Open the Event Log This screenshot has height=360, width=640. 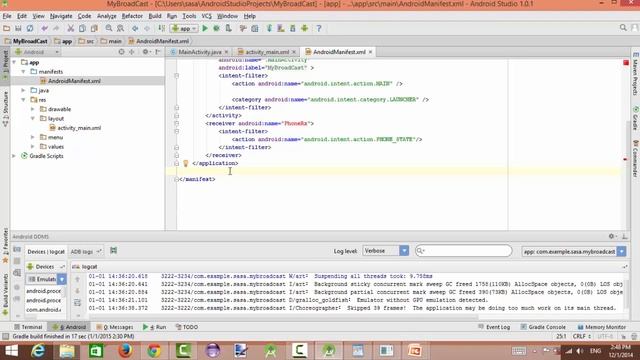(494, 327)
